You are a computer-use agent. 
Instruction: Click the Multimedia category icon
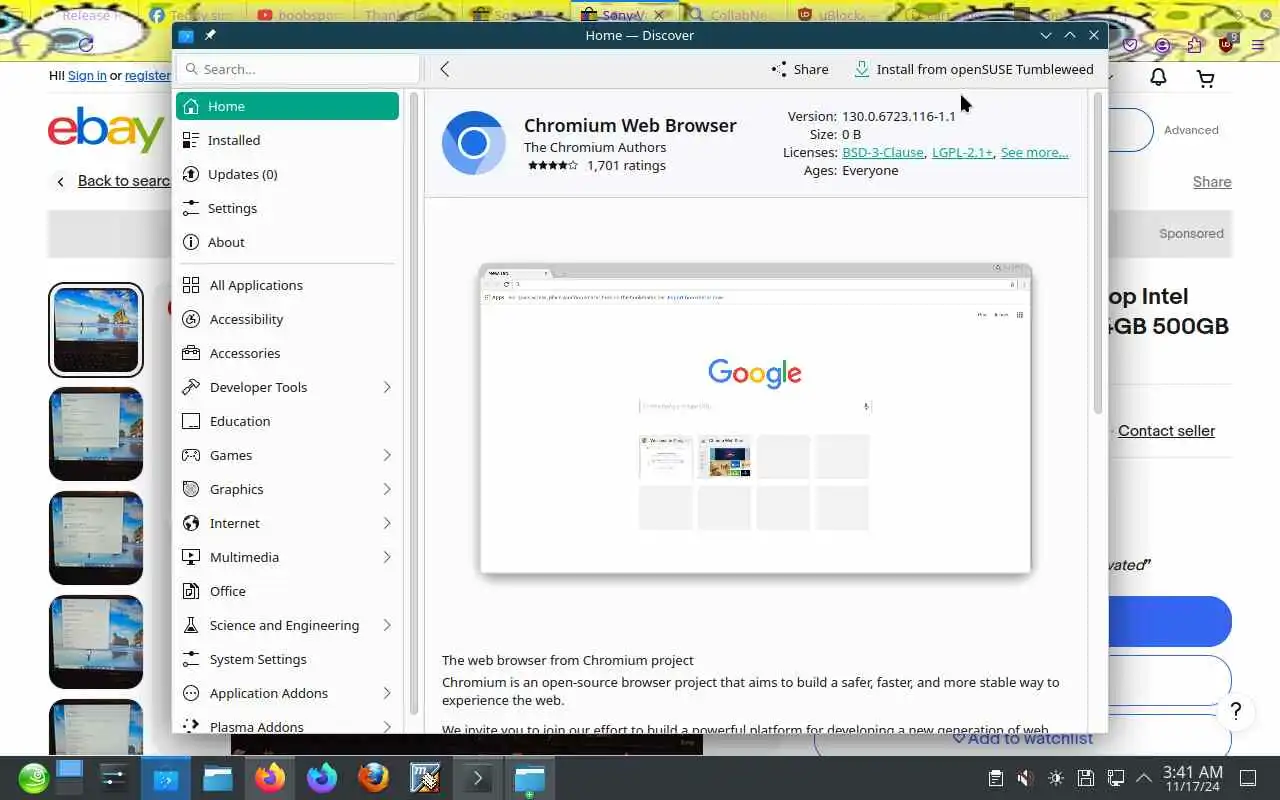[x=191, y=557]
